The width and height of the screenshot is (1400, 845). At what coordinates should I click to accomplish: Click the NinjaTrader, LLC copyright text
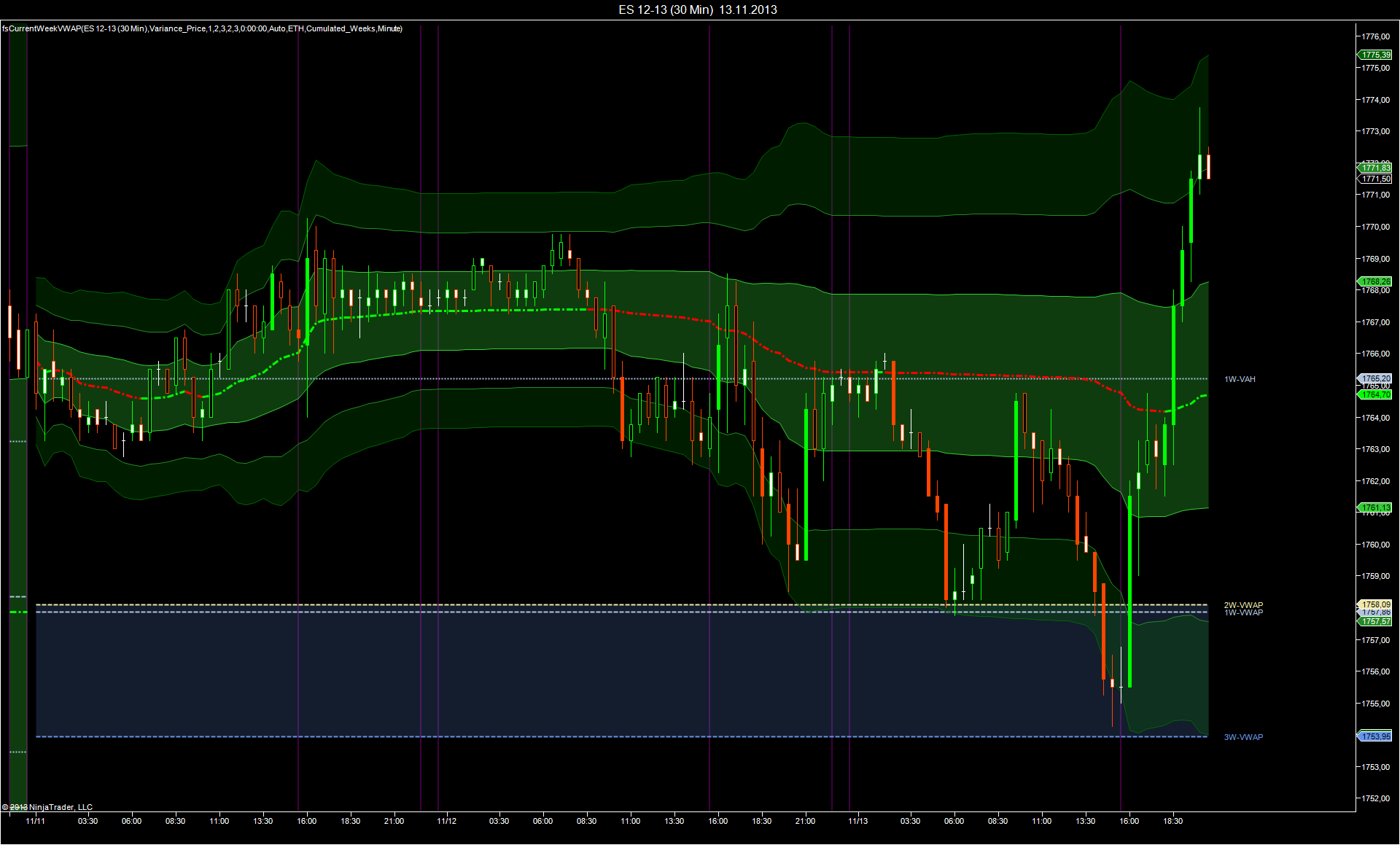click(47, 807)
